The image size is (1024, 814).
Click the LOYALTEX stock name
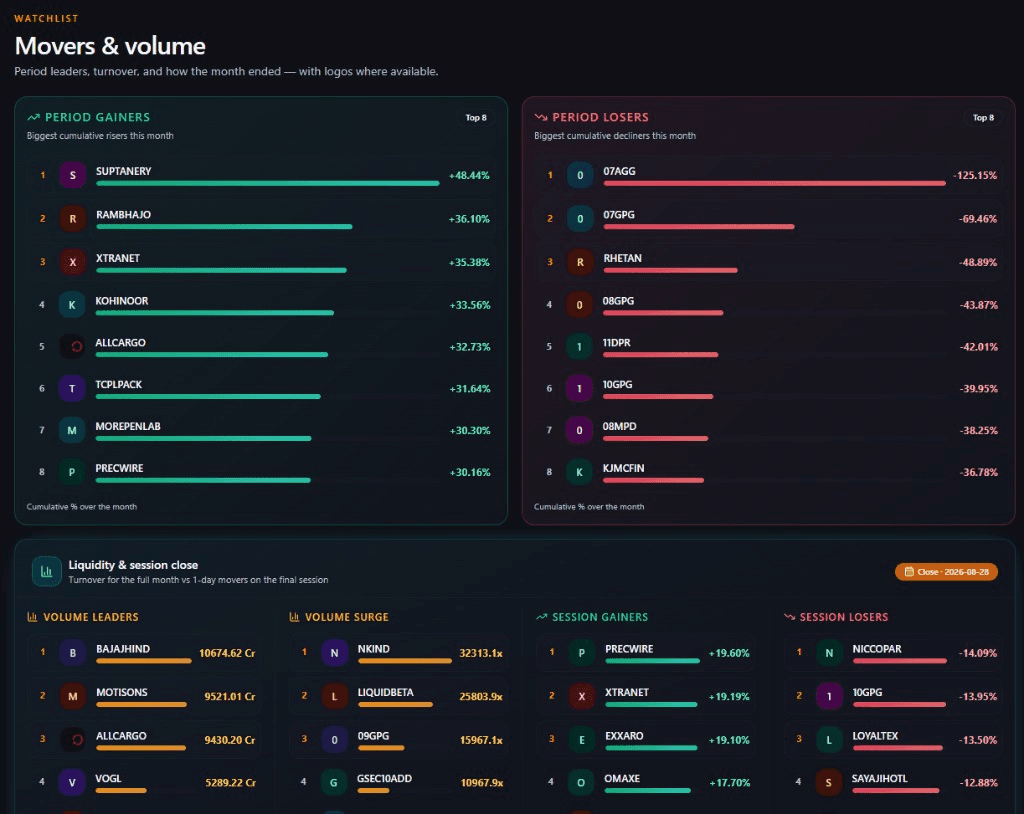[875, 736]
